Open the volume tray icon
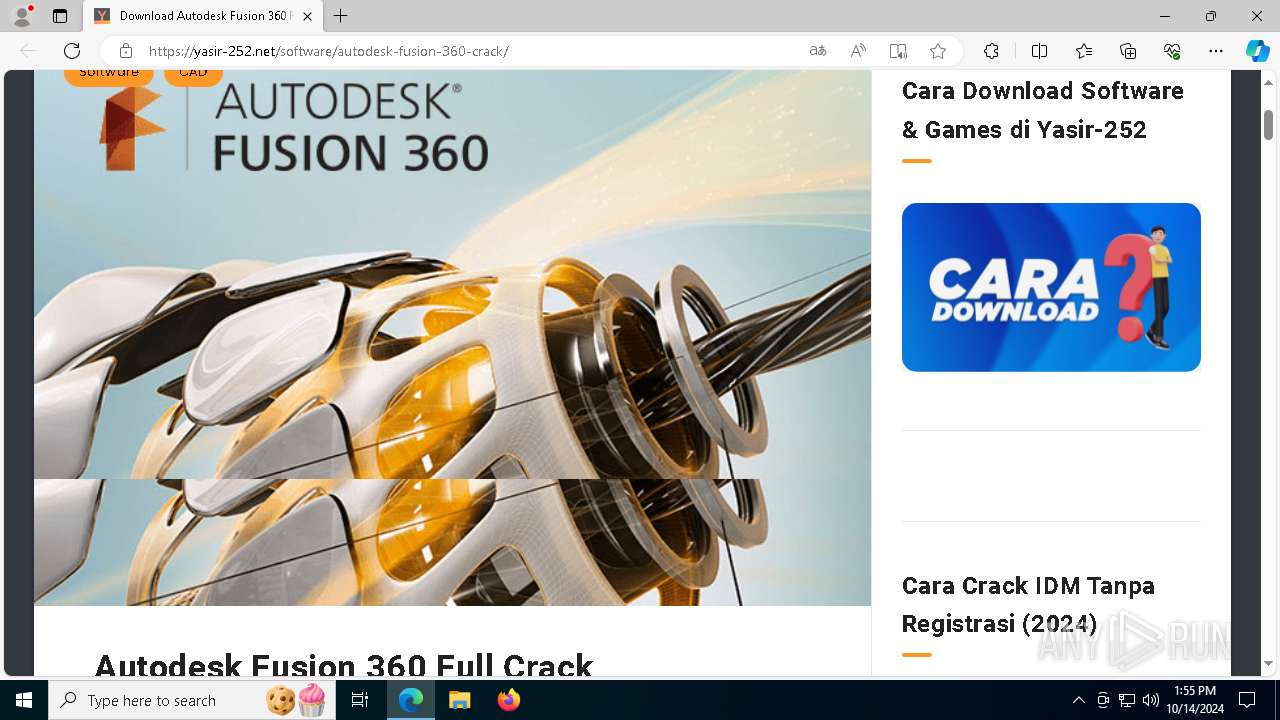 coord(1150,700)
